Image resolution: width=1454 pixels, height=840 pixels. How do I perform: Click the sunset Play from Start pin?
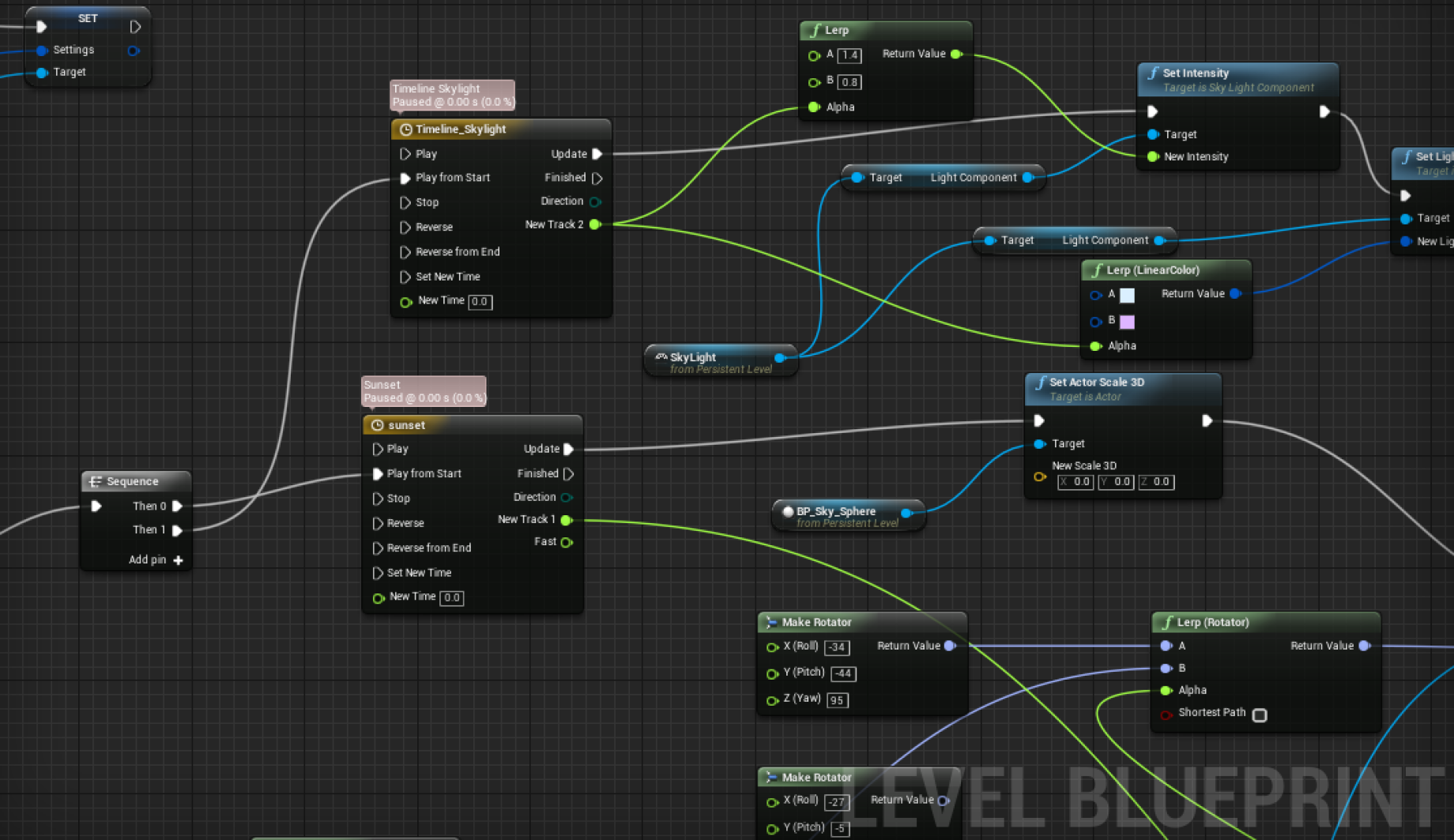(x=377, y=474)
